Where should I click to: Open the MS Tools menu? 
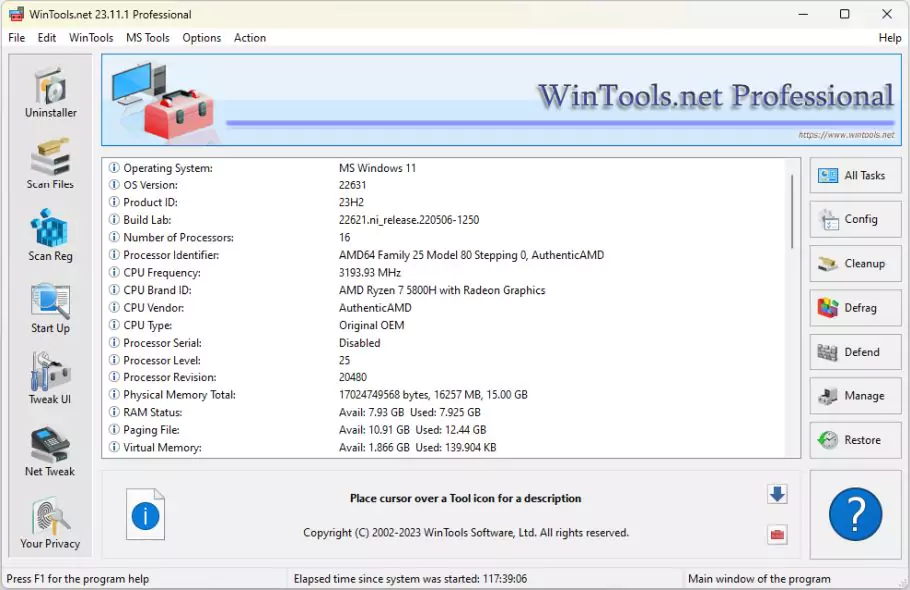(147, 38)
